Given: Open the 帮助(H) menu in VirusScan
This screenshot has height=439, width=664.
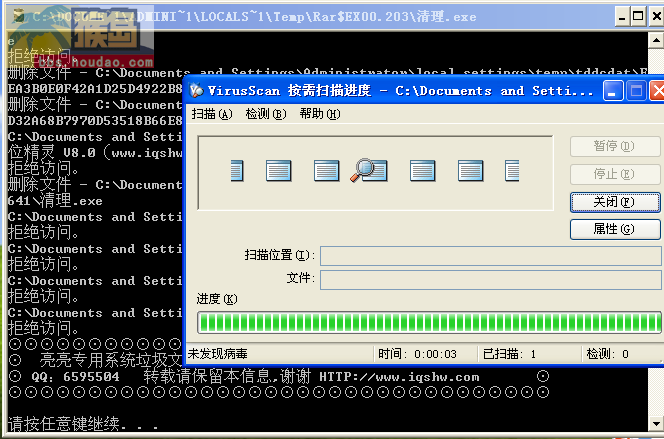Looking at the screenshot, I should point(320,114).
